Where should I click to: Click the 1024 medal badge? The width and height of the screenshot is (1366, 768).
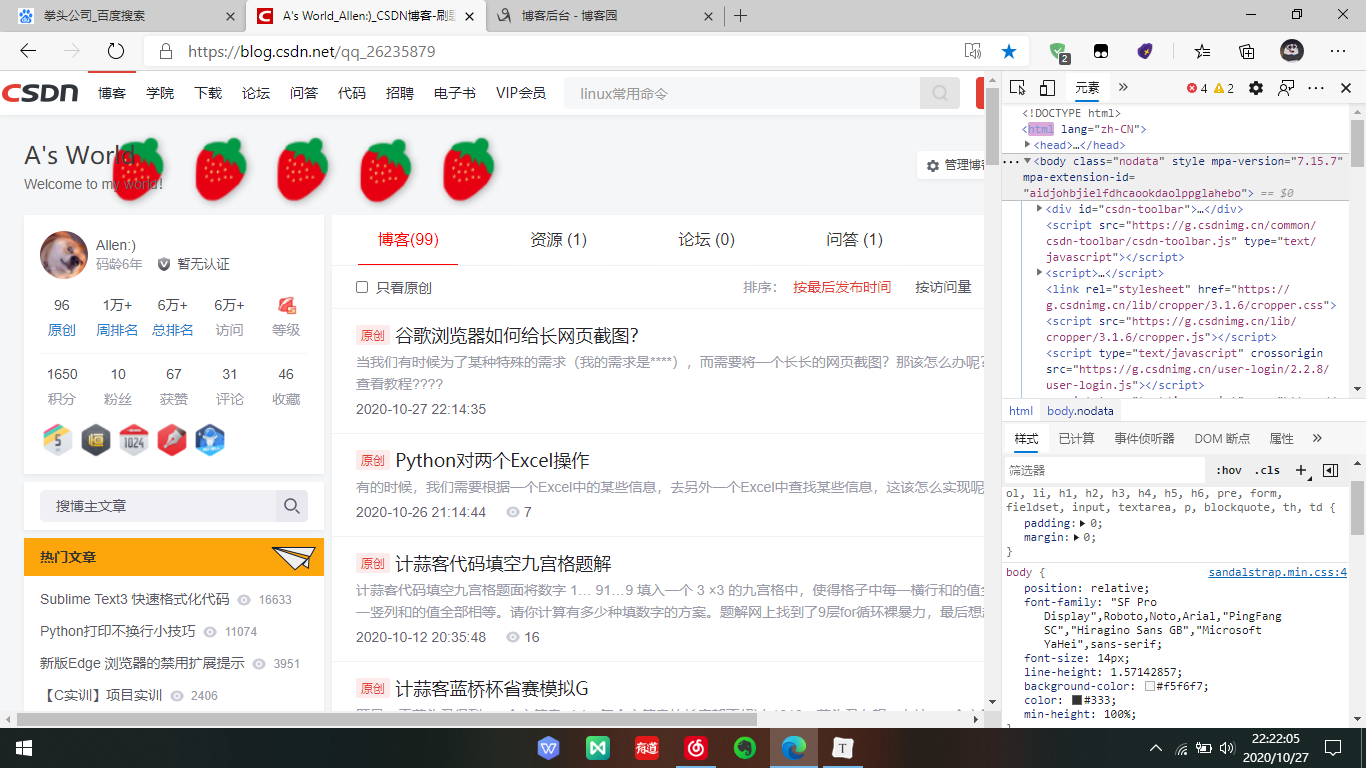pos(134,440)
